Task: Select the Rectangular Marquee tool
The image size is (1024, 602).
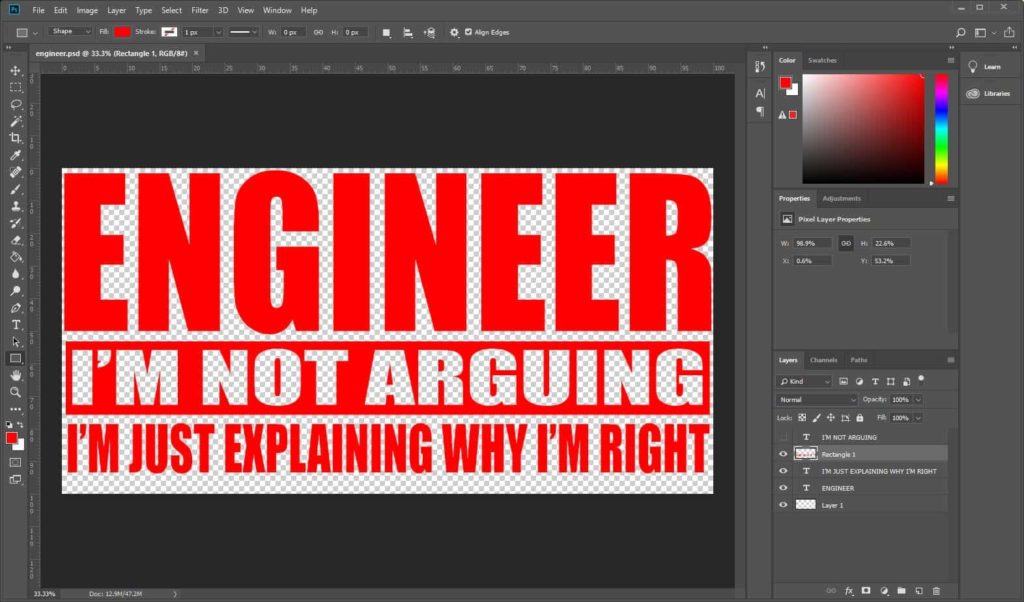Action: pos(16,87)
